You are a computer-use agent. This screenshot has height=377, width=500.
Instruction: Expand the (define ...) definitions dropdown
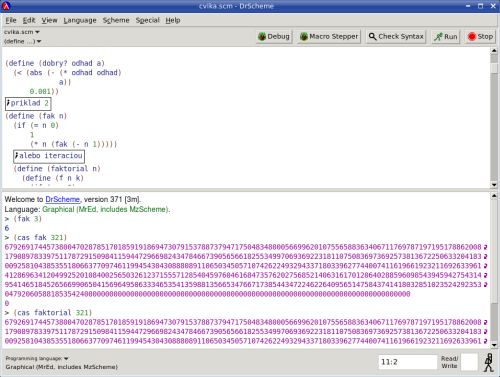22,41
